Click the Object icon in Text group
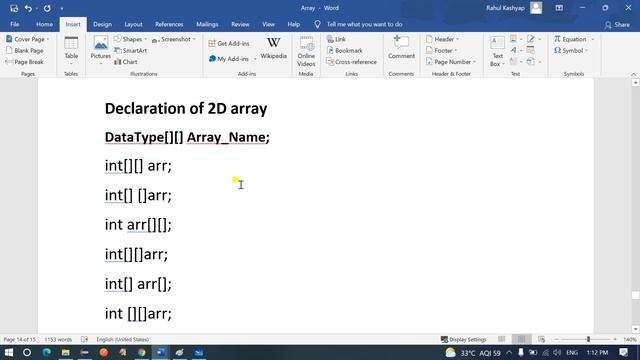Screen dimensions: 640x360 click(x=531, y=62)
